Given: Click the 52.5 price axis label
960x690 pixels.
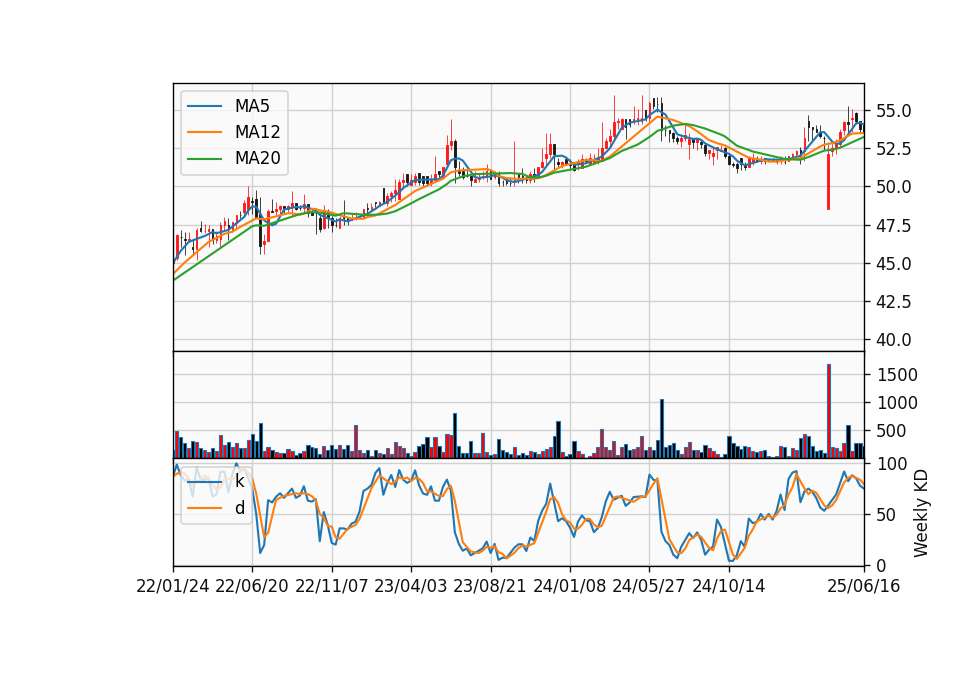Looking at the screenshot, I should 893,149.
